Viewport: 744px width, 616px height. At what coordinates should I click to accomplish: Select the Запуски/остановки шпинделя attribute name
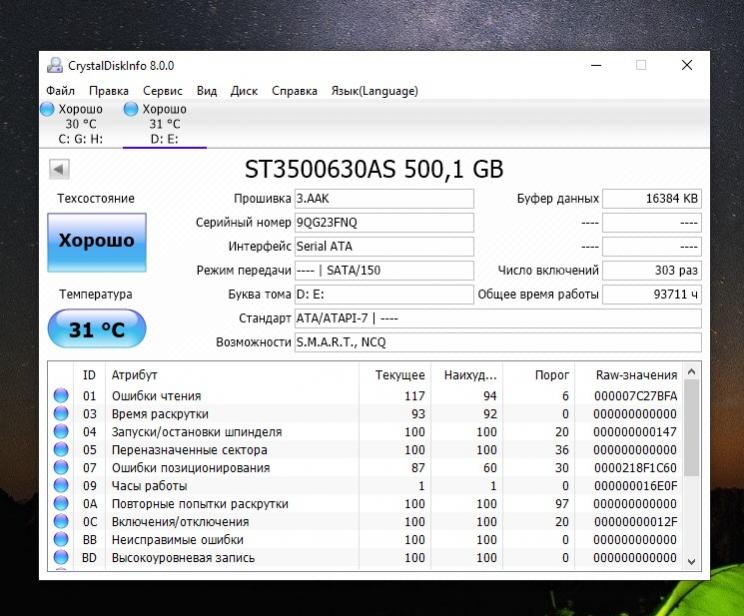click(197, 432)
